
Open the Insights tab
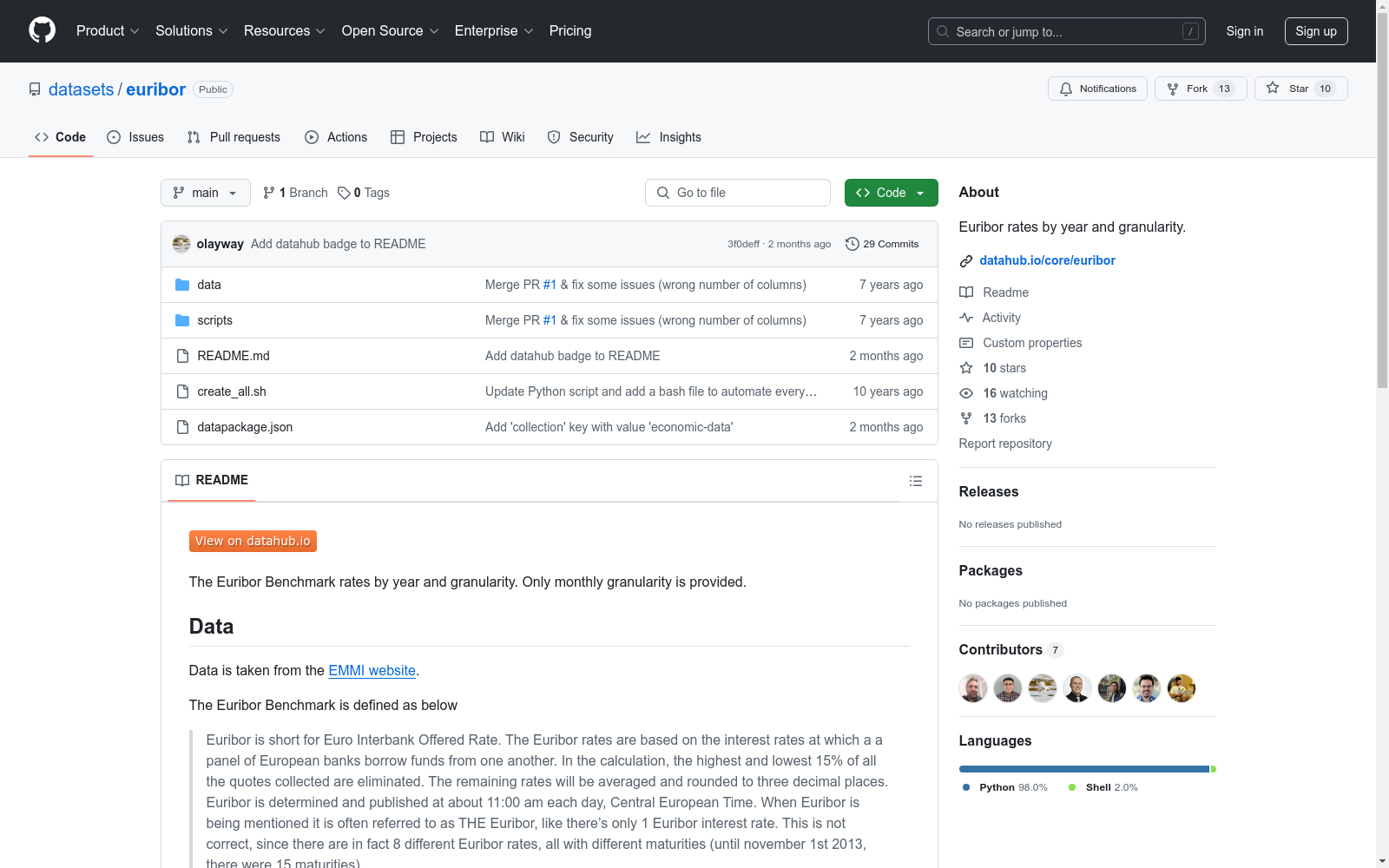point(668,137)
